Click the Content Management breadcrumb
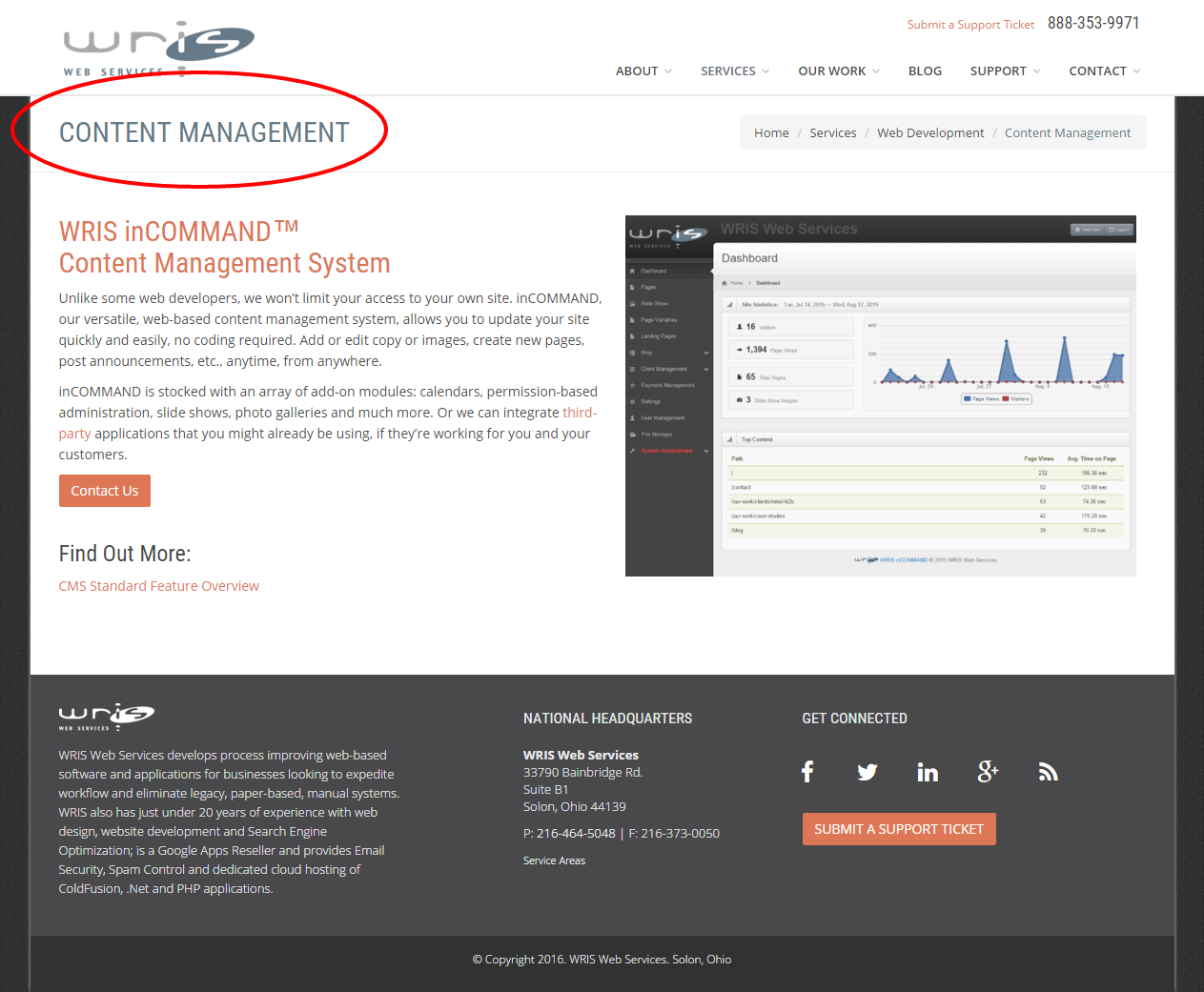The image size is (1204, 992). coord(1068,133)
